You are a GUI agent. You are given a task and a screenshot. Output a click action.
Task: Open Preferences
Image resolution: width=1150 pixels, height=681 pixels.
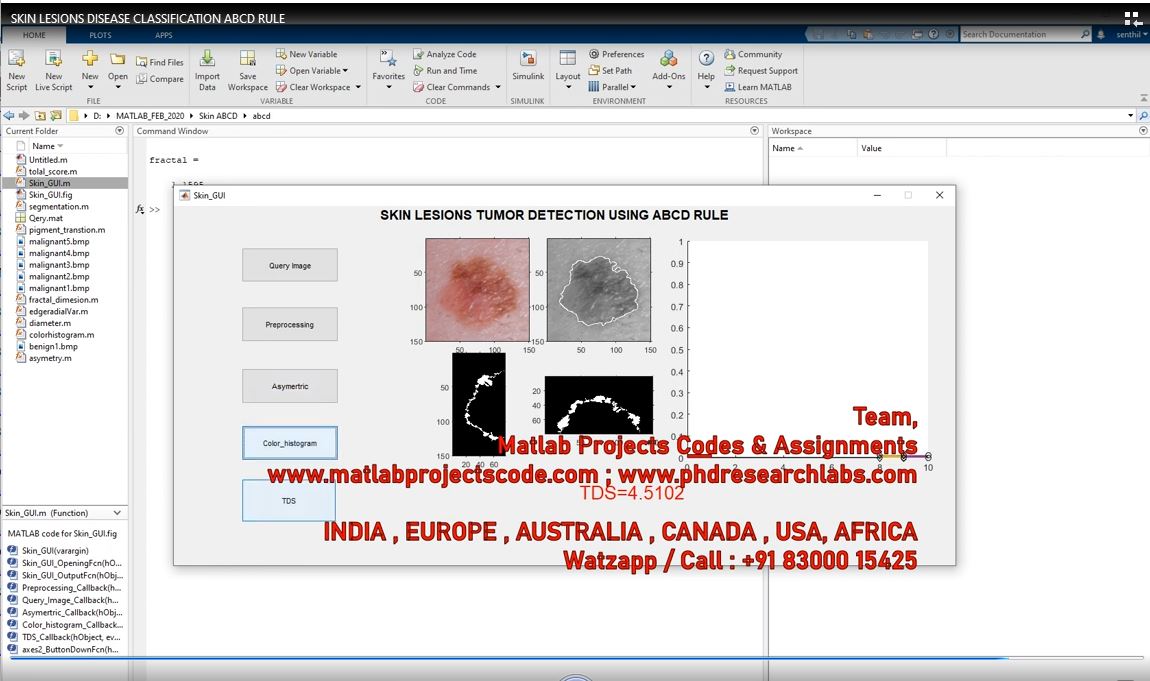pyautogui.click(x=616, y=54)
